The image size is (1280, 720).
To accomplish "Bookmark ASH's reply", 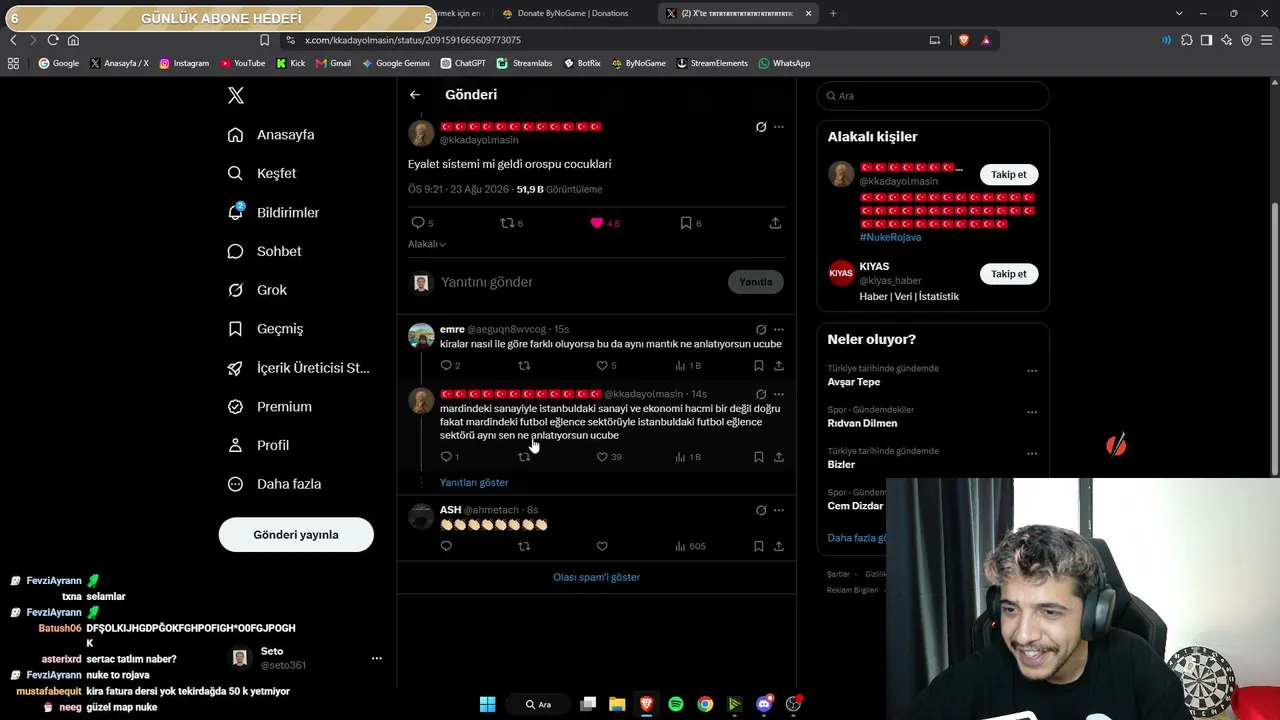I will click(x=759, y=546).
